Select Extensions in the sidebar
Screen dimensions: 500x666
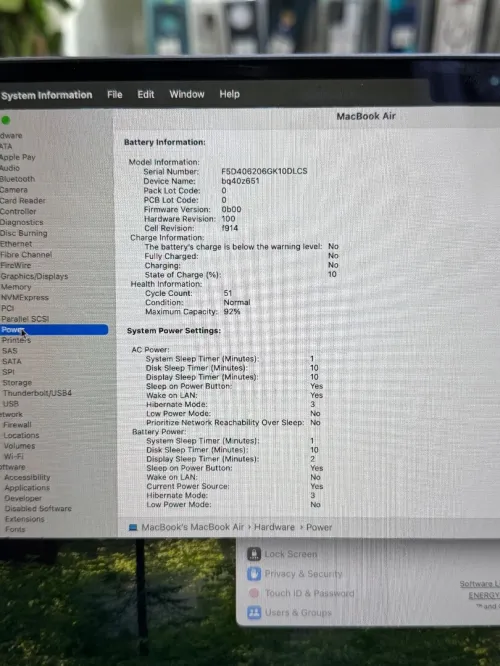pos(25,519)
